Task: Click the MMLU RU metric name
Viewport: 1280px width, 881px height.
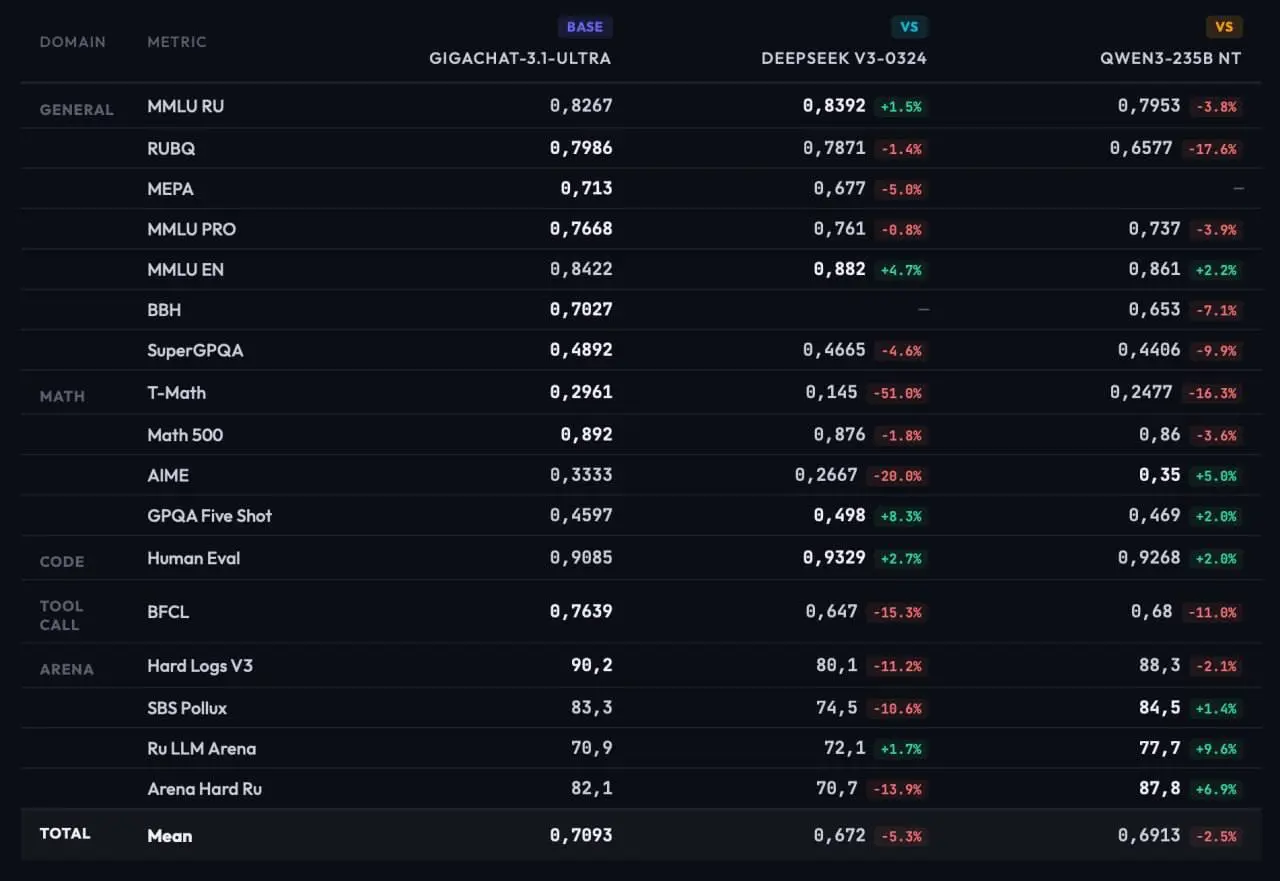Action: coord(186,106)
